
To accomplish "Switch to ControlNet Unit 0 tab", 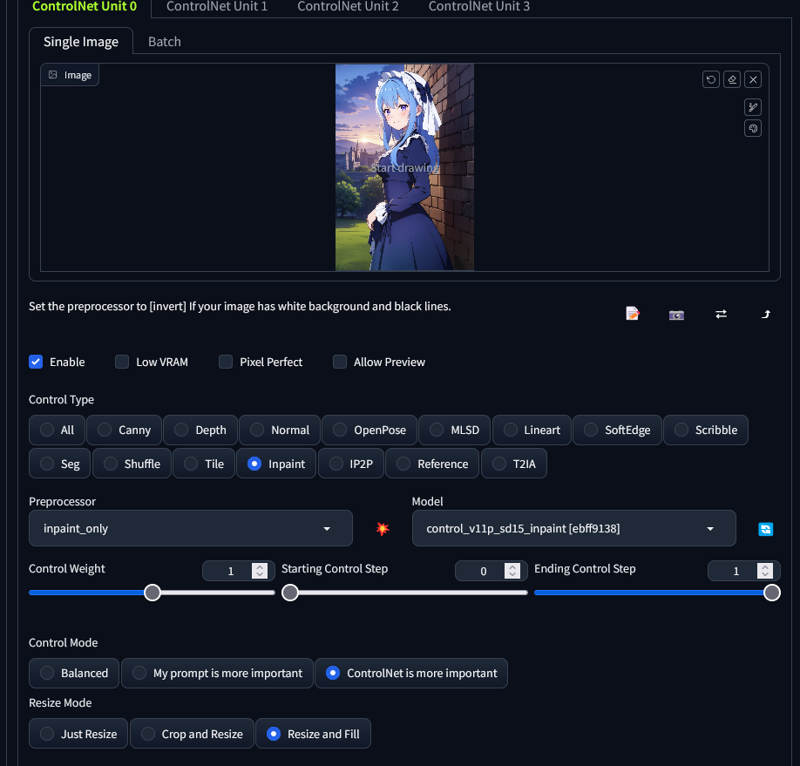I will (84, 7).
